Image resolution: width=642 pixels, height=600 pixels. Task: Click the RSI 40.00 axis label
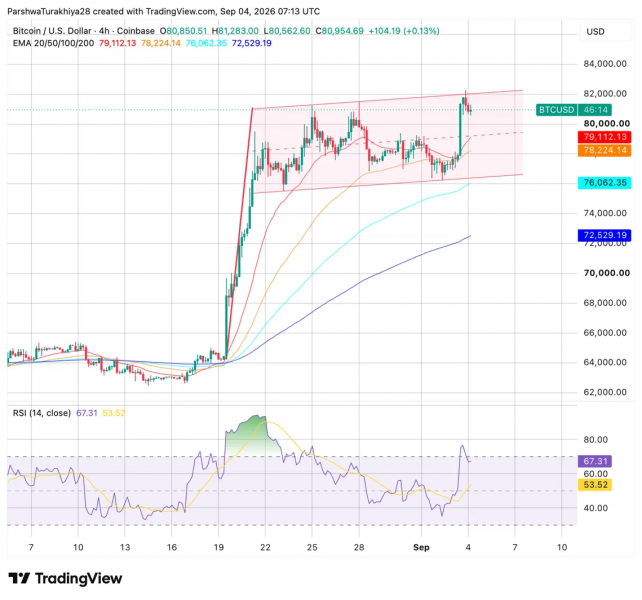pos(595,508)
